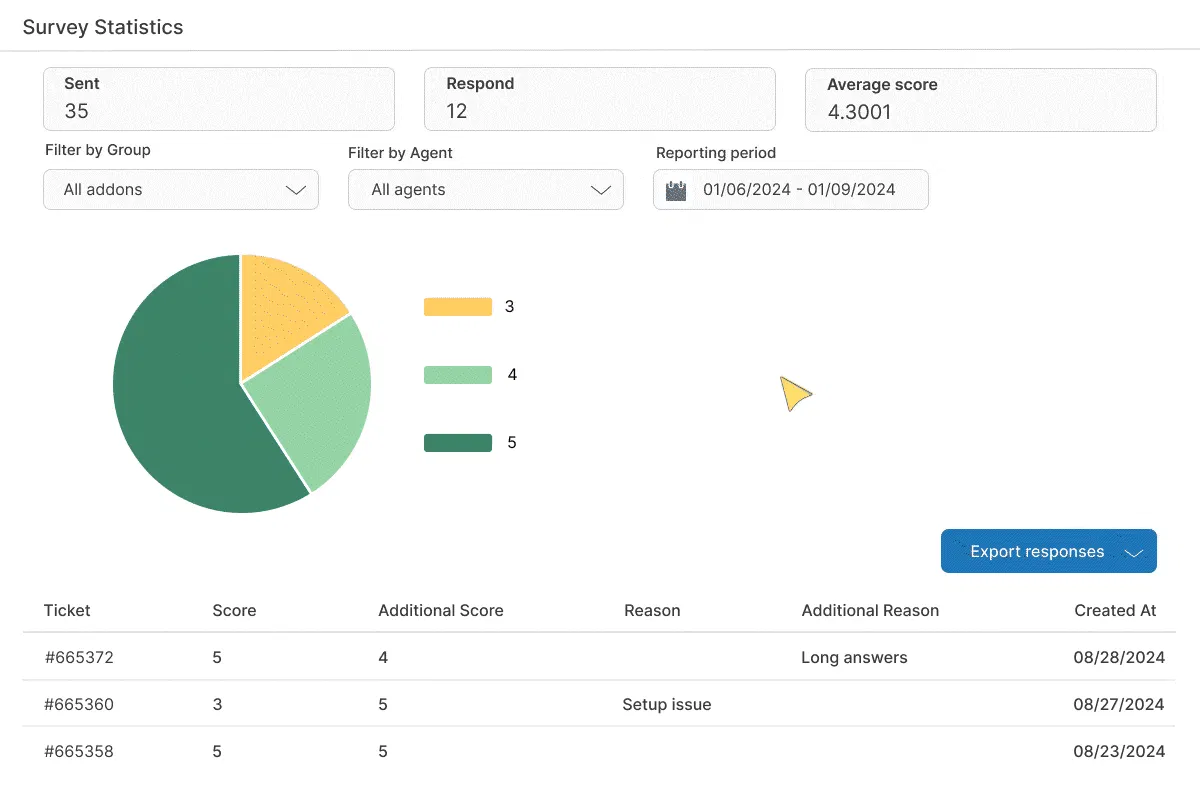Sort by the Created At column header
1200x788 pixels.
1115,610
